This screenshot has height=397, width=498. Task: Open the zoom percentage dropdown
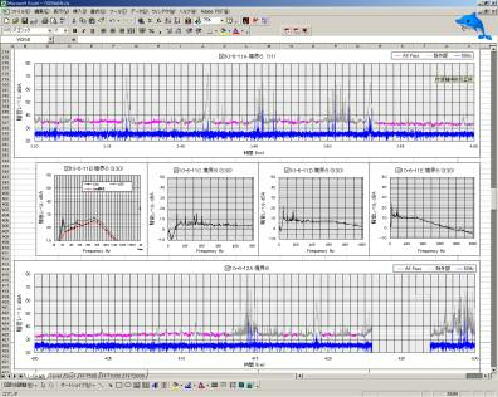point(221,21)
